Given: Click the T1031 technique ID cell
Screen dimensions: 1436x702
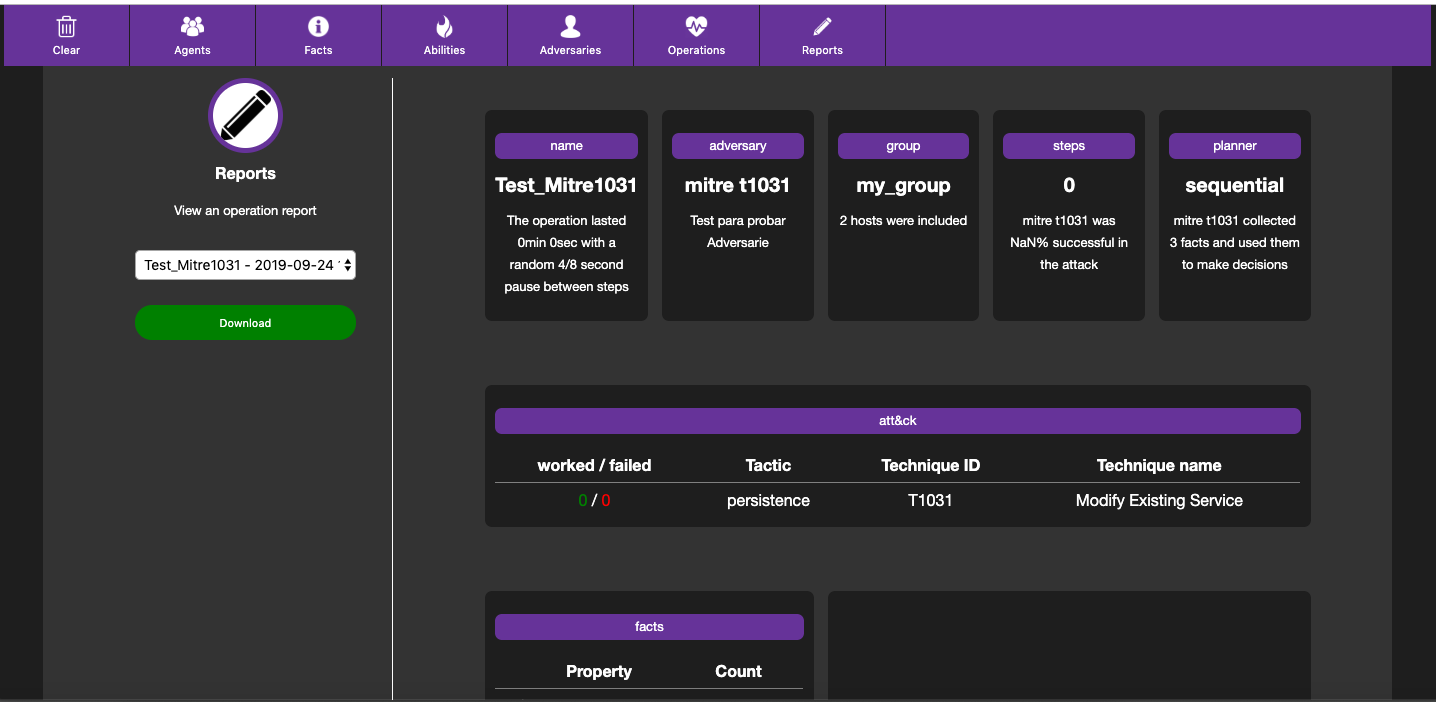Looking at the screenshot, I should click(x=930, y=501).
